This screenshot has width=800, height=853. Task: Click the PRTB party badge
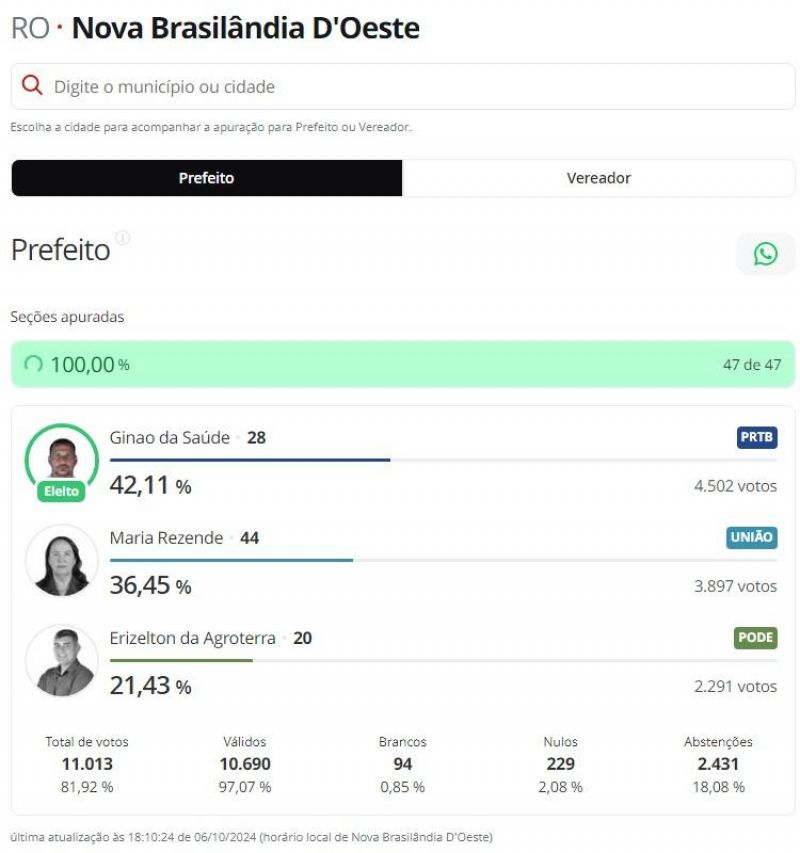pyautogui.click(x=756, y=437)
